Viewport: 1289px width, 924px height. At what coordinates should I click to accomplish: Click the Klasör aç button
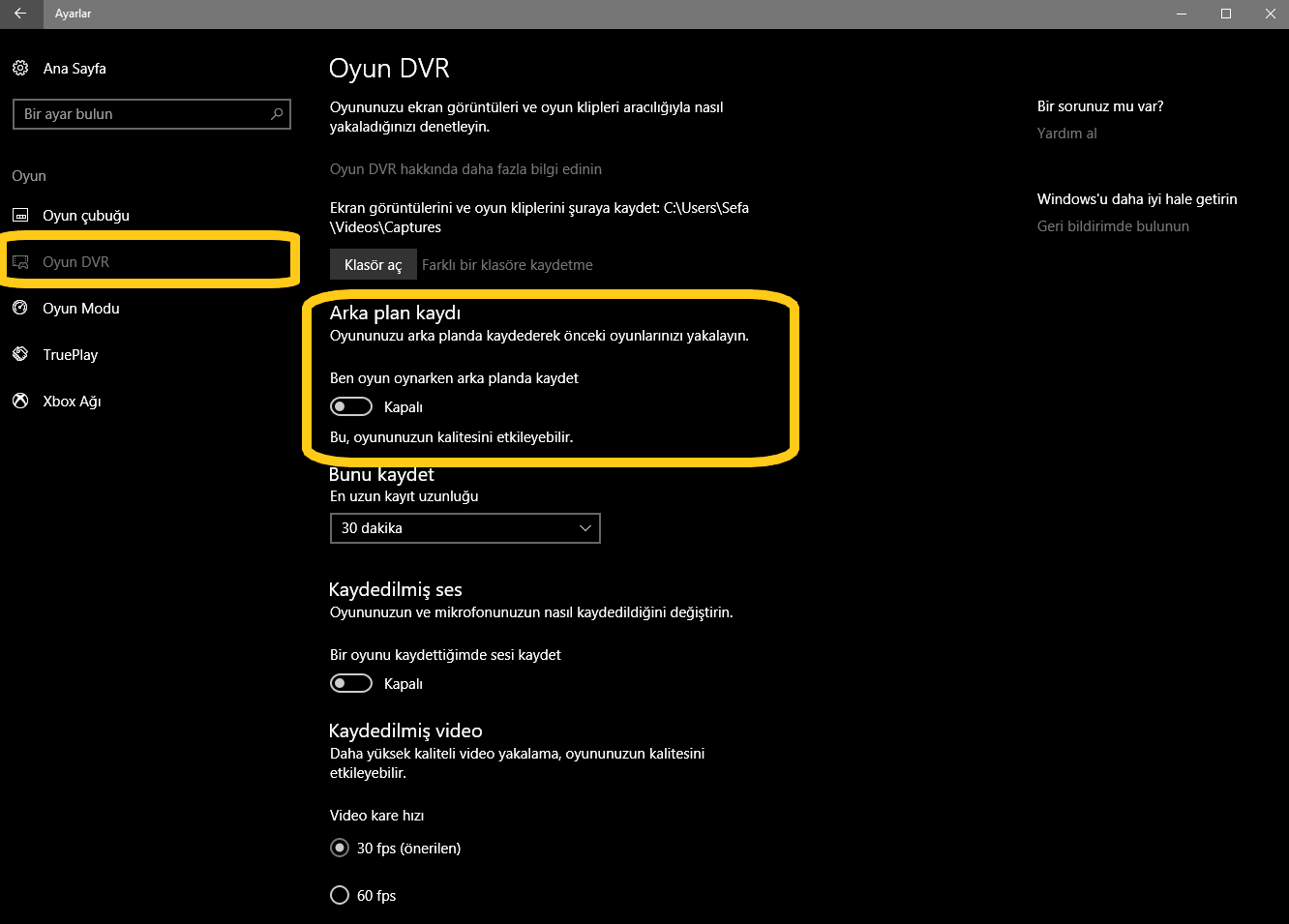pyautogui.click(x=374, y=265)
